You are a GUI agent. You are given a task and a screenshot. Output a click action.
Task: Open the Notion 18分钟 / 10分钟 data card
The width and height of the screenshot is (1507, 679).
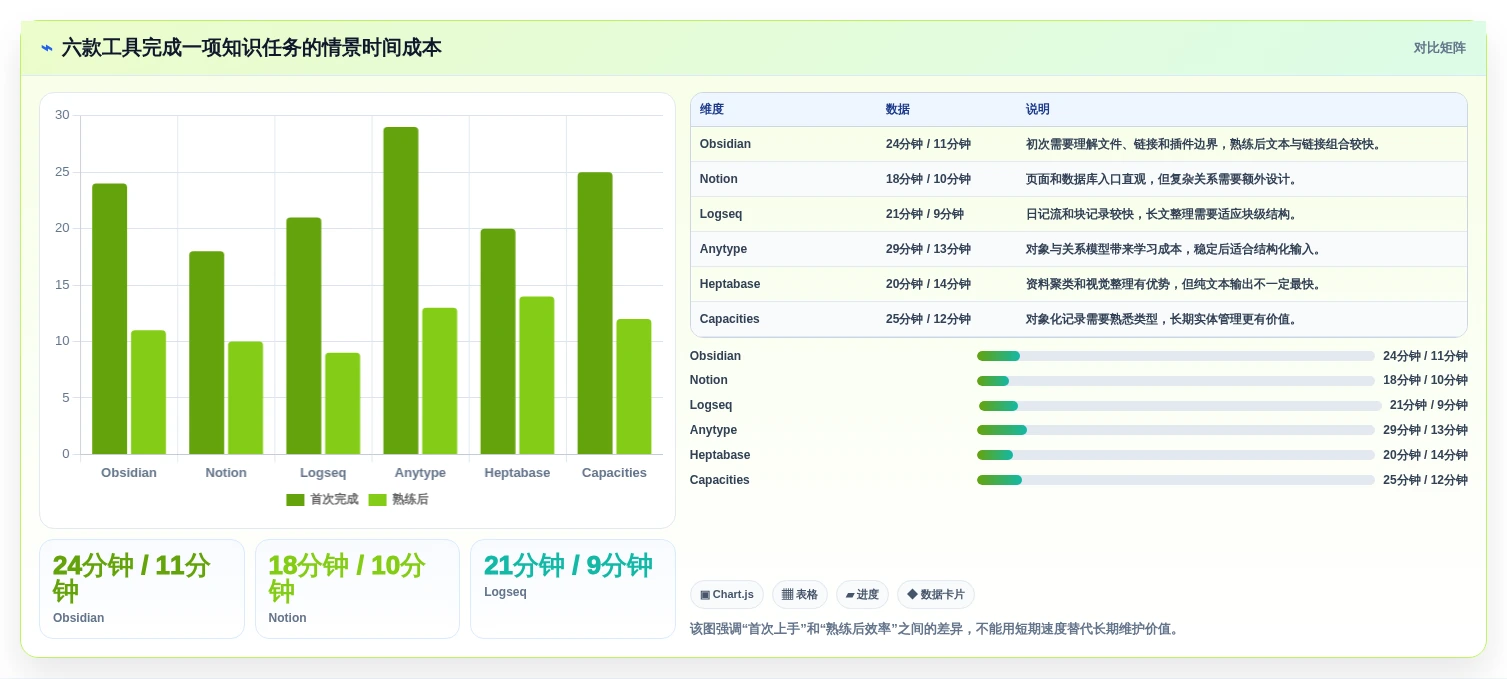pyautogui.click(x=357, y=589)
